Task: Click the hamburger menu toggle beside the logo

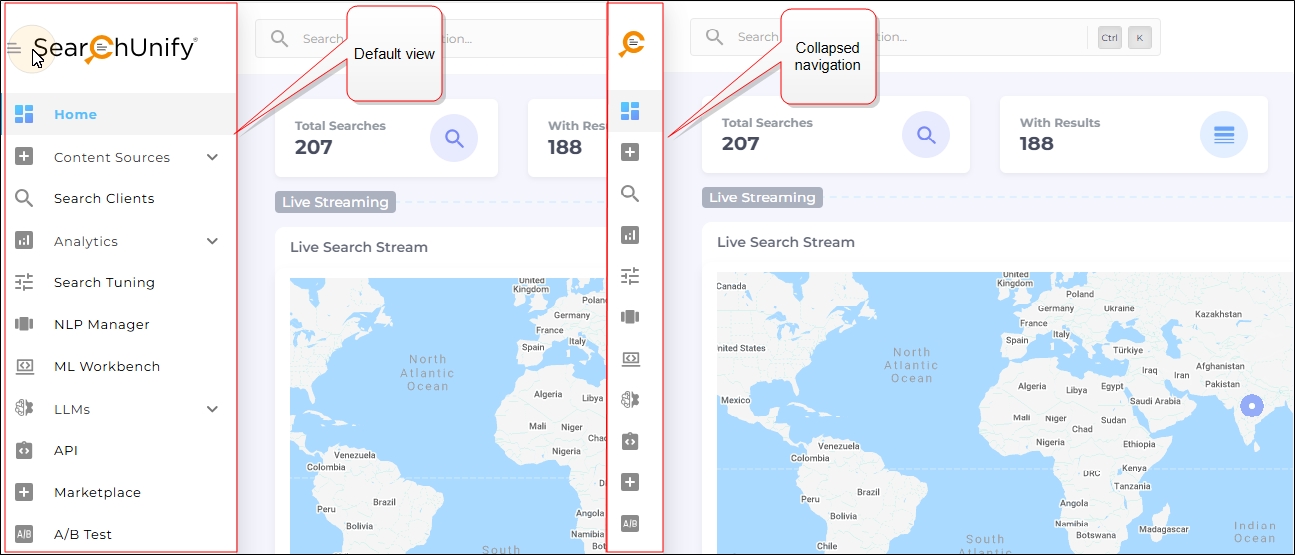Action: pyautogui.click(x=14, y=48)
